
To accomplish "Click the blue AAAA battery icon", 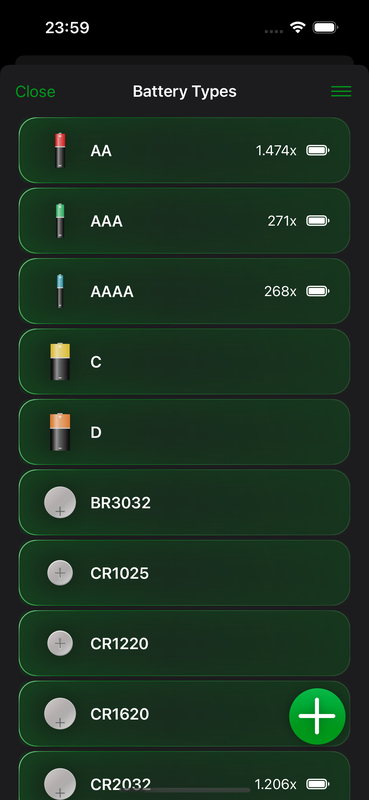I will 60,291.
